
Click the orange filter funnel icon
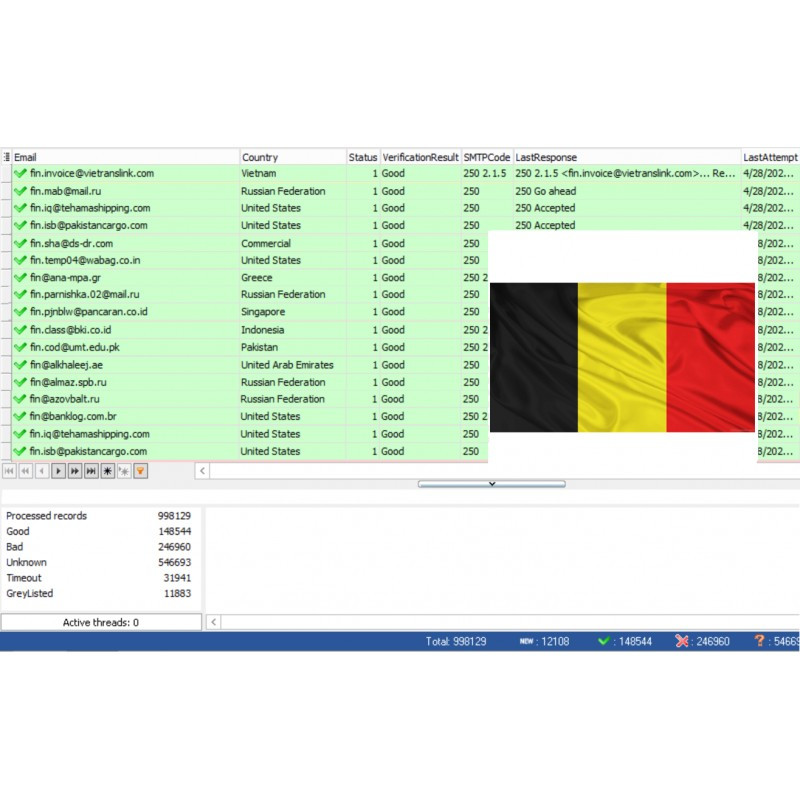coord(140,470)
